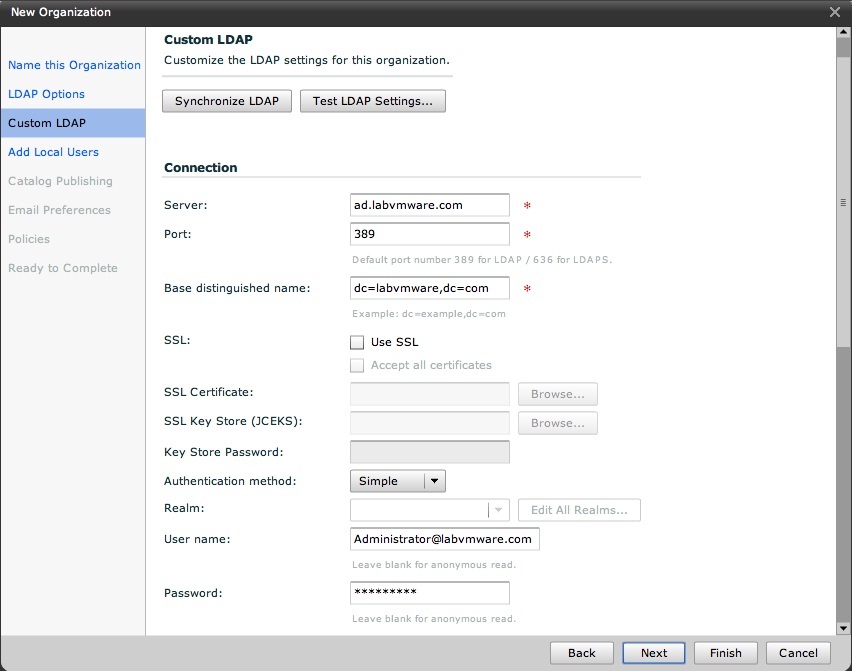The image size is (852, 671).
Task: Click Finish to complete wizard
Action: [725, 653]
